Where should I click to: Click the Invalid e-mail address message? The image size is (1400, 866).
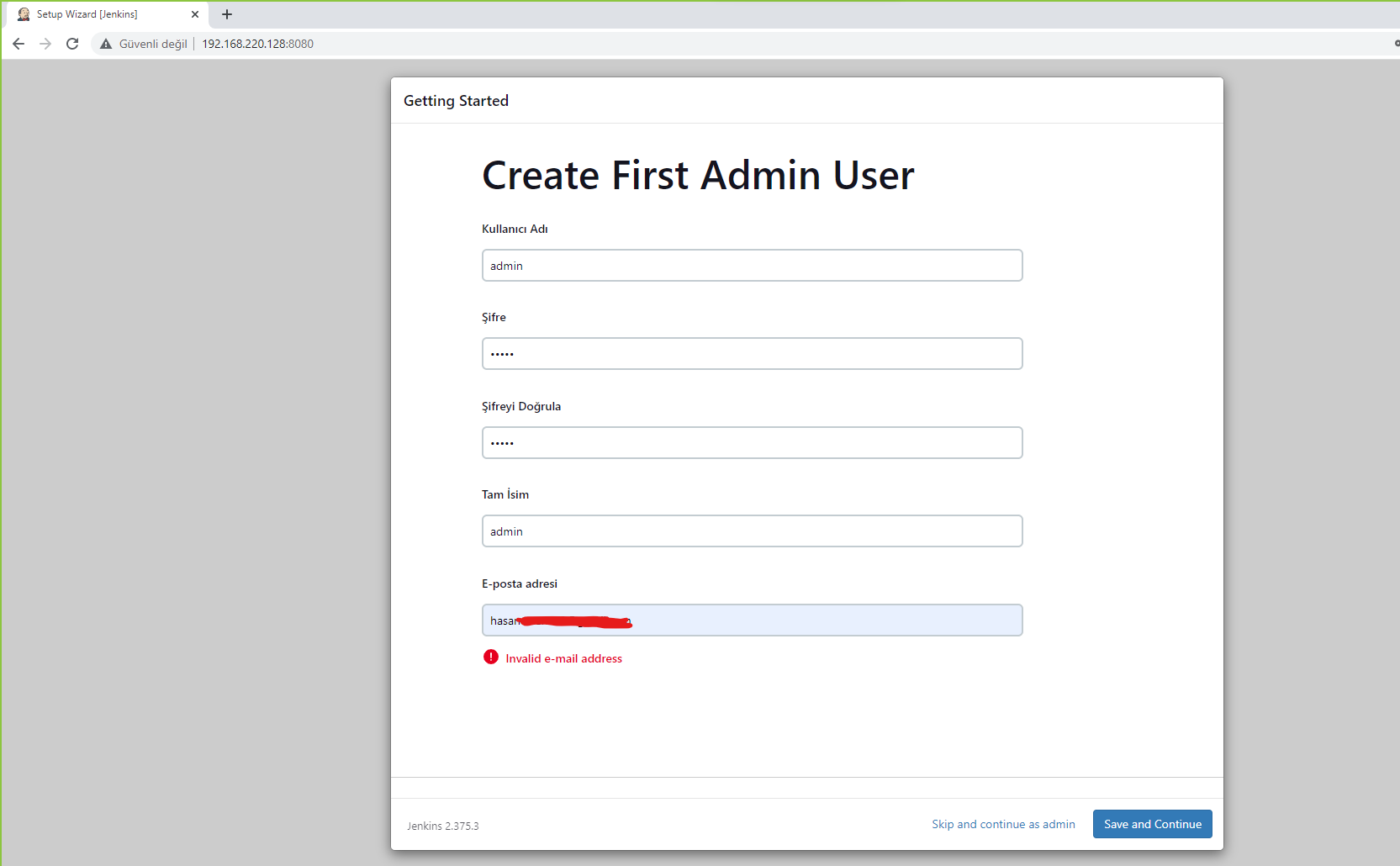tap(563, 658)
